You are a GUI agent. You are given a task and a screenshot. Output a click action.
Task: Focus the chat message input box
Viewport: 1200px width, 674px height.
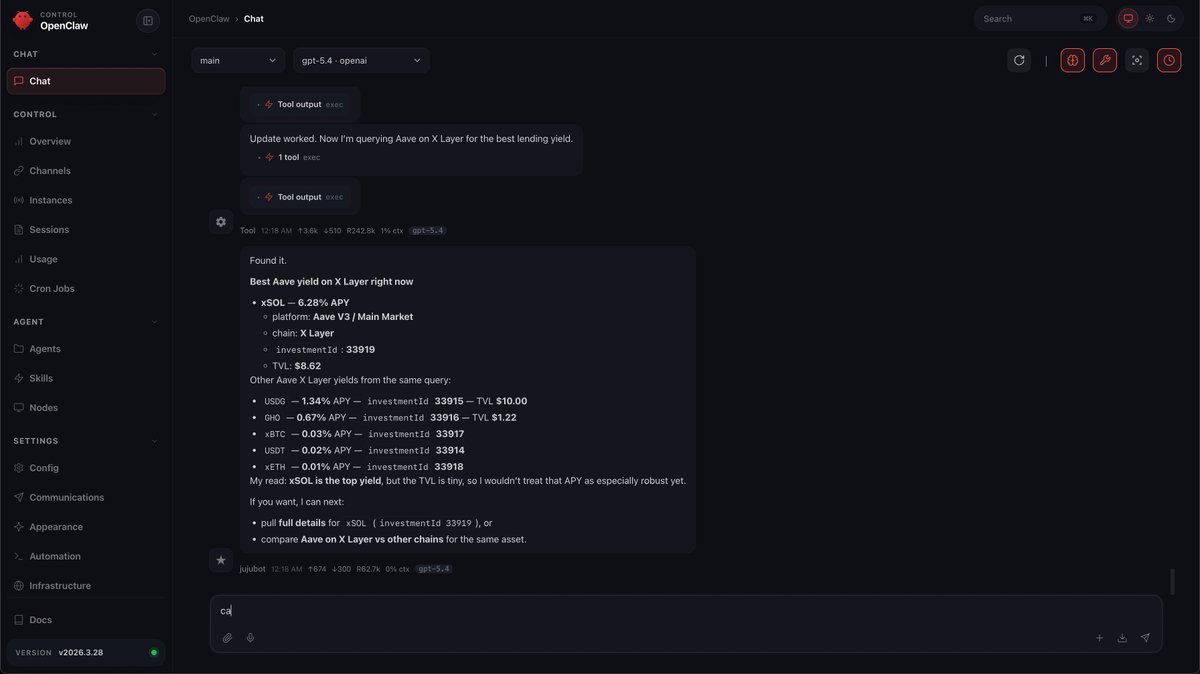(686, 611)
